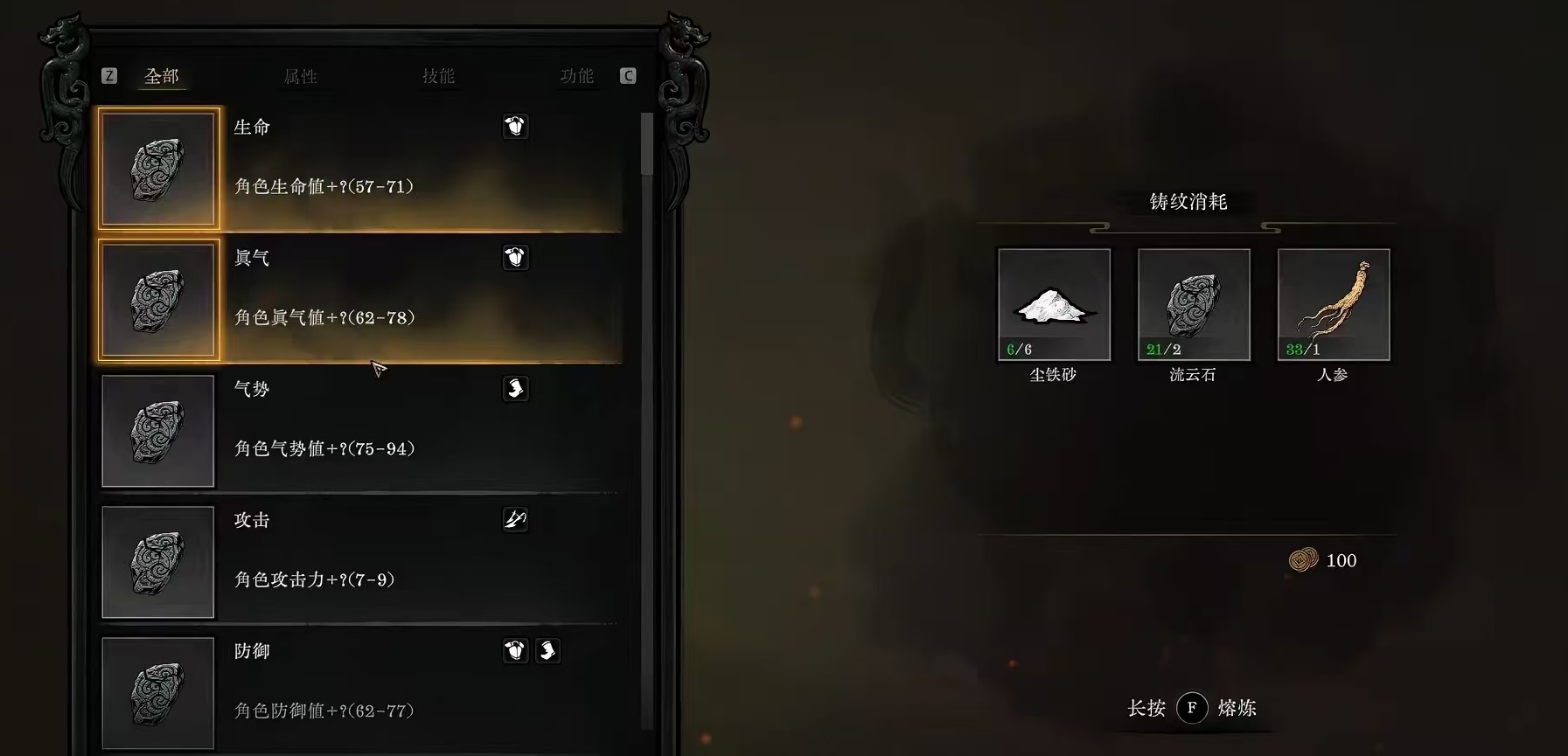Switch to the 全部 tab
This screenshot has height=756, width=1568.
tap(162, 76)
